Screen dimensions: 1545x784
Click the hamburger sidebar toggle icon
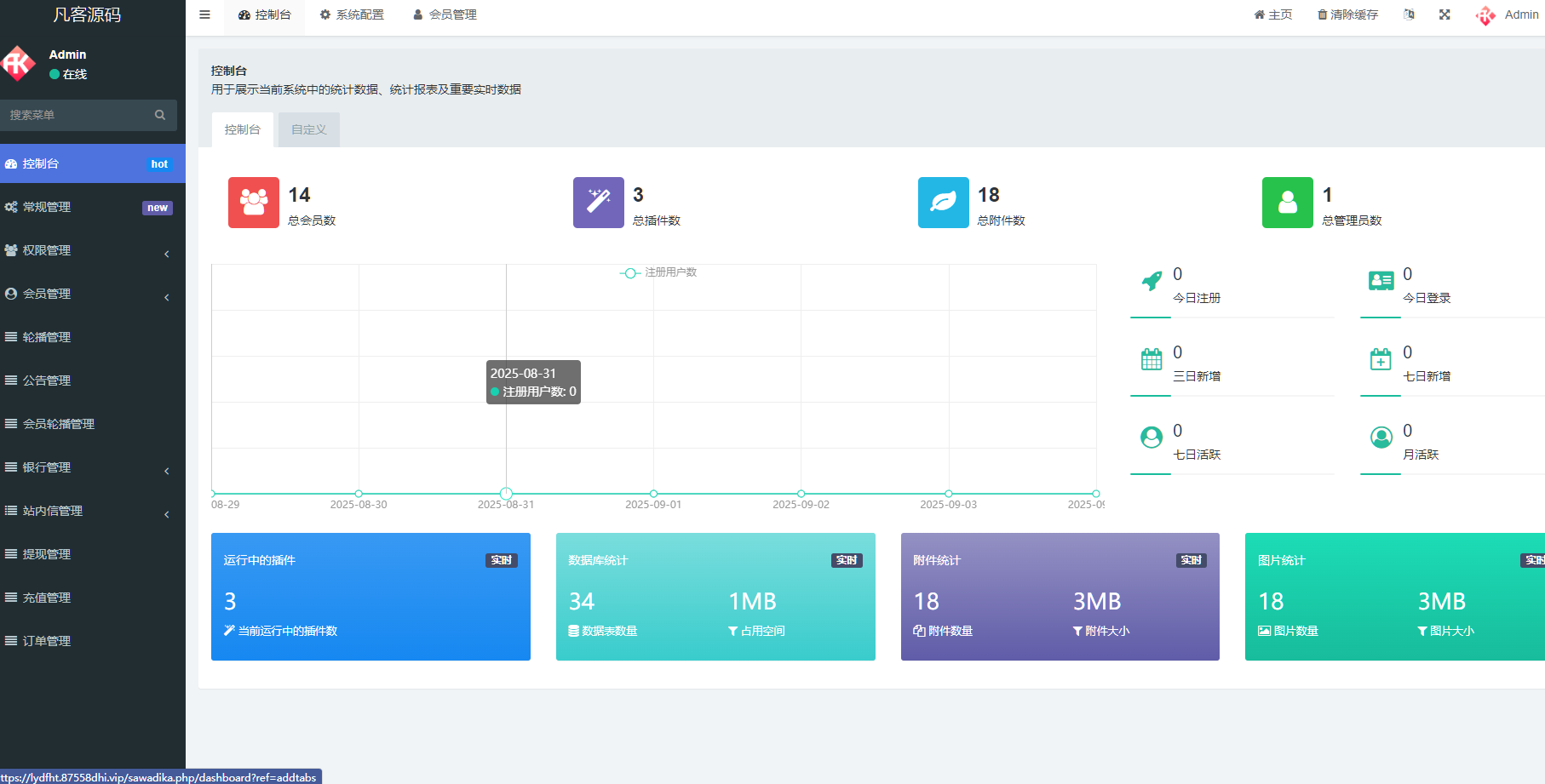tap(204, 14)
